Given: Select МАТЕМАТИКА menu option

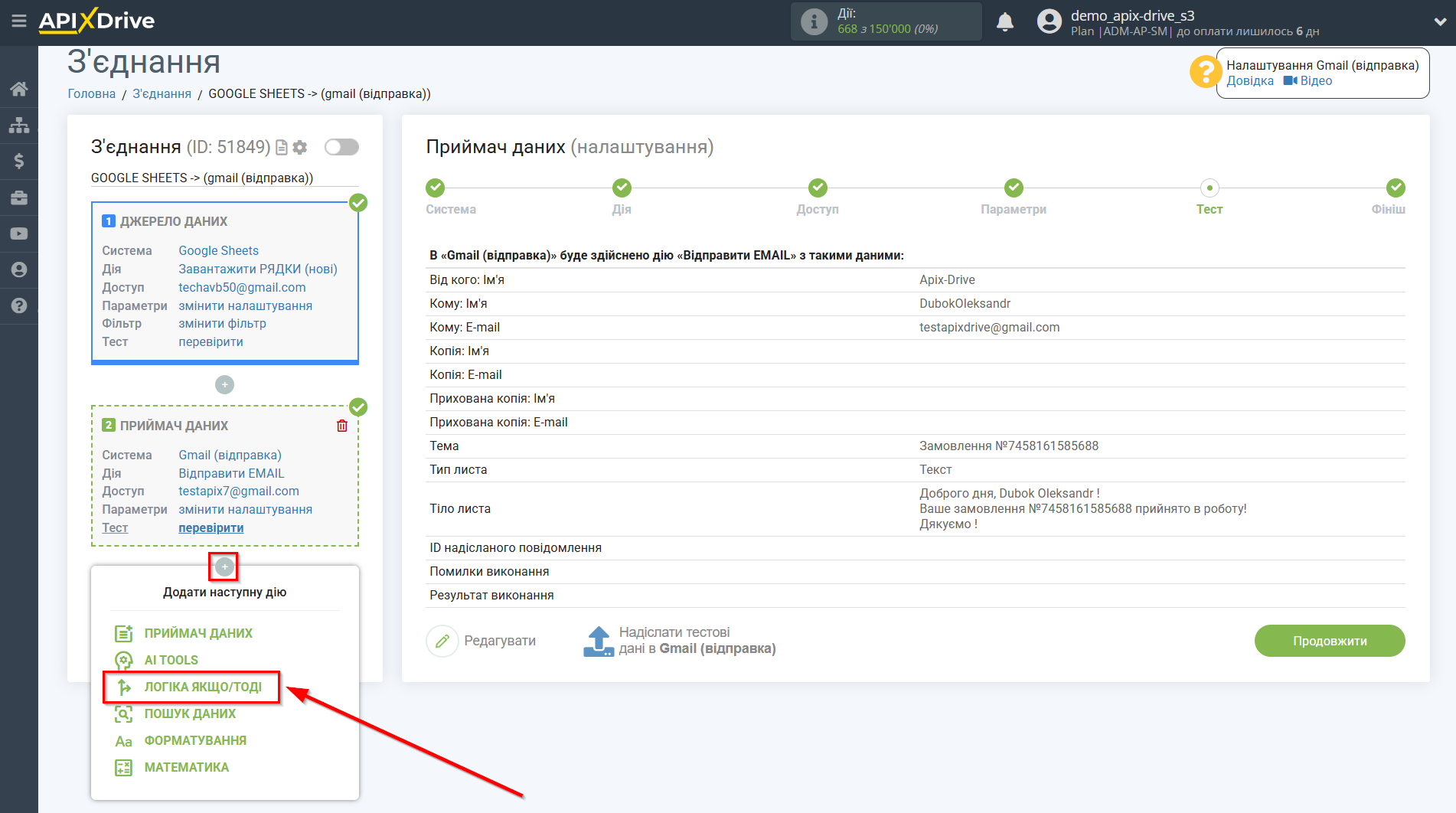Looking at the screenshot, I should point(171,767).
